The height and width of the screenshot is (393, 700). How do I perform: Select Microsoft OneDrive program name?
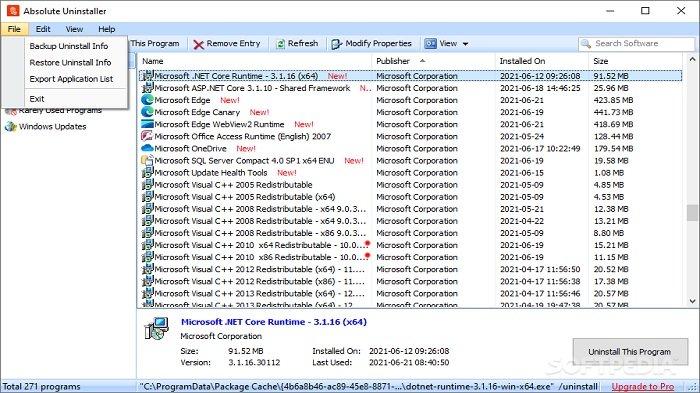(x=190, y=148)
